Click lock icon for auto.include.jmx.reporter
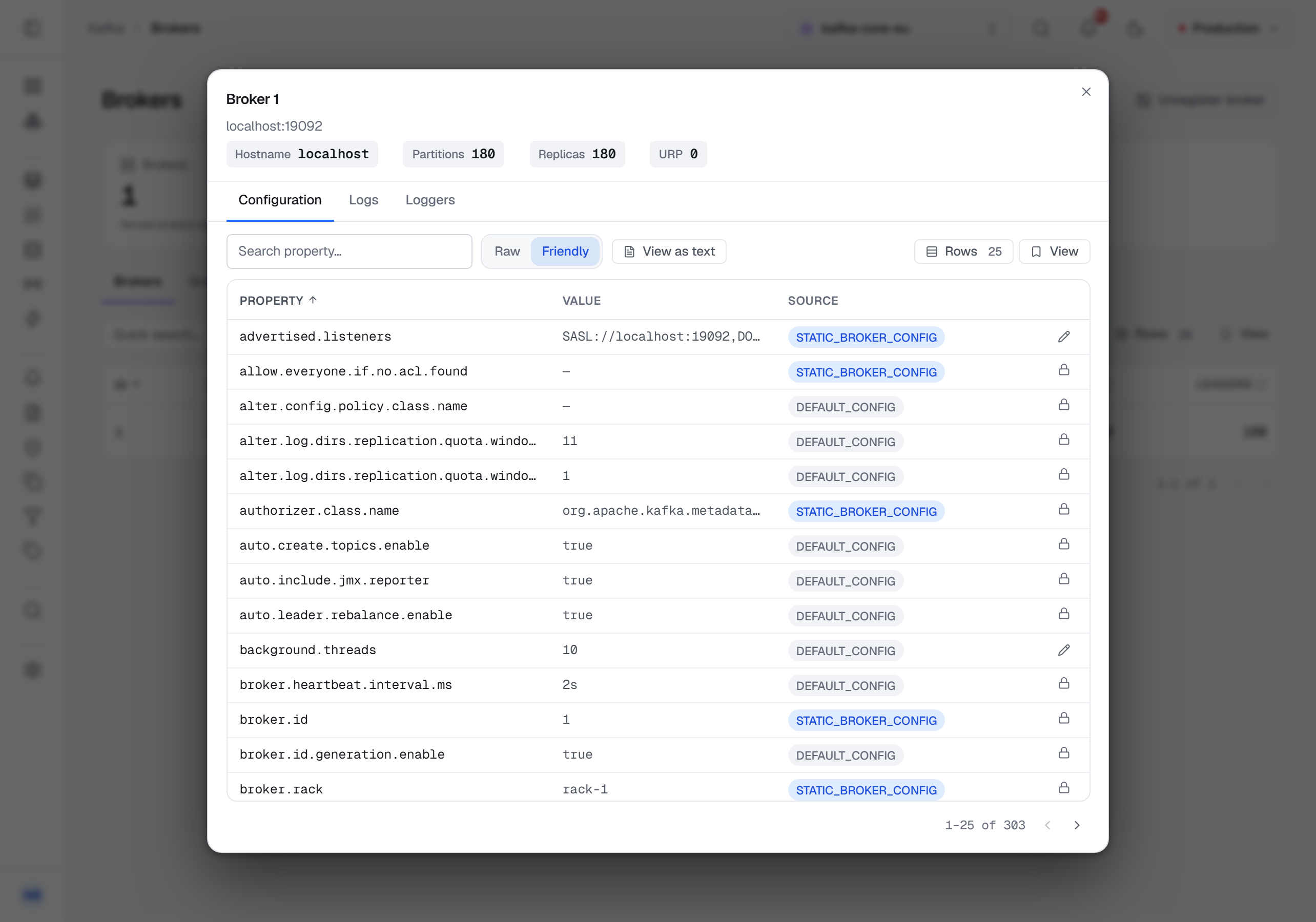The width and height of the screenshot is (1316, 922). 1063,579
